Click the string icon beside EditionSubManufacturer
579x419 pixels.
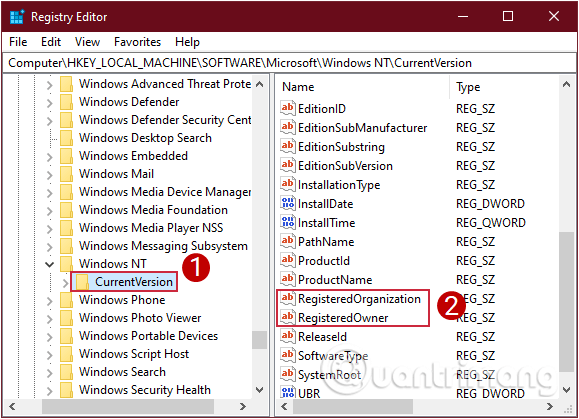click(x=288, y=127)
